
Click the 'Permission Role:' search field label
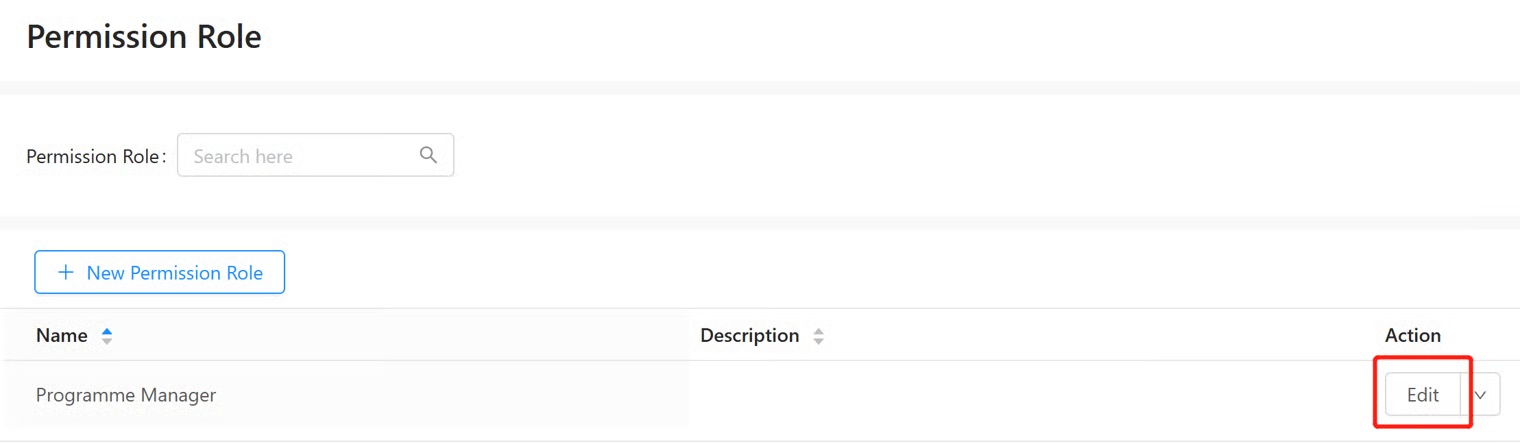pyautogui.click(x=95, y=157)
